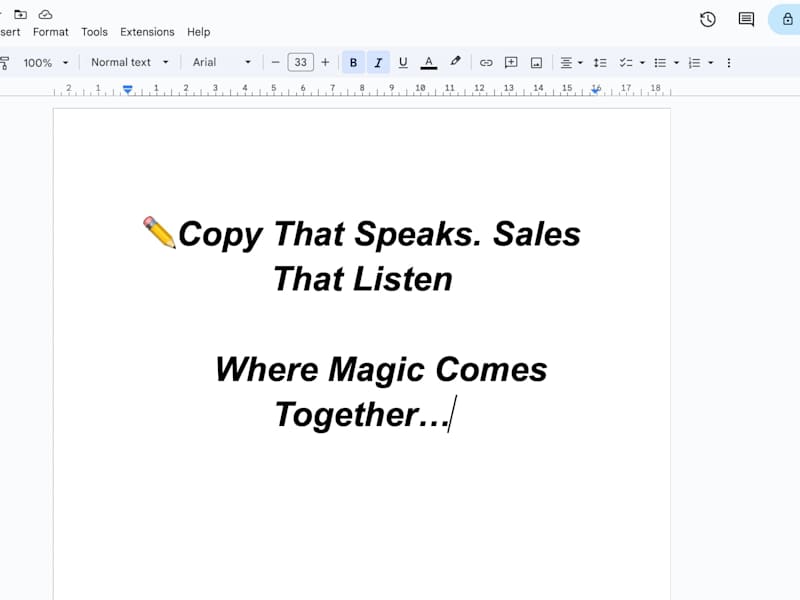Open the Format menu

(x=51, y=32)
